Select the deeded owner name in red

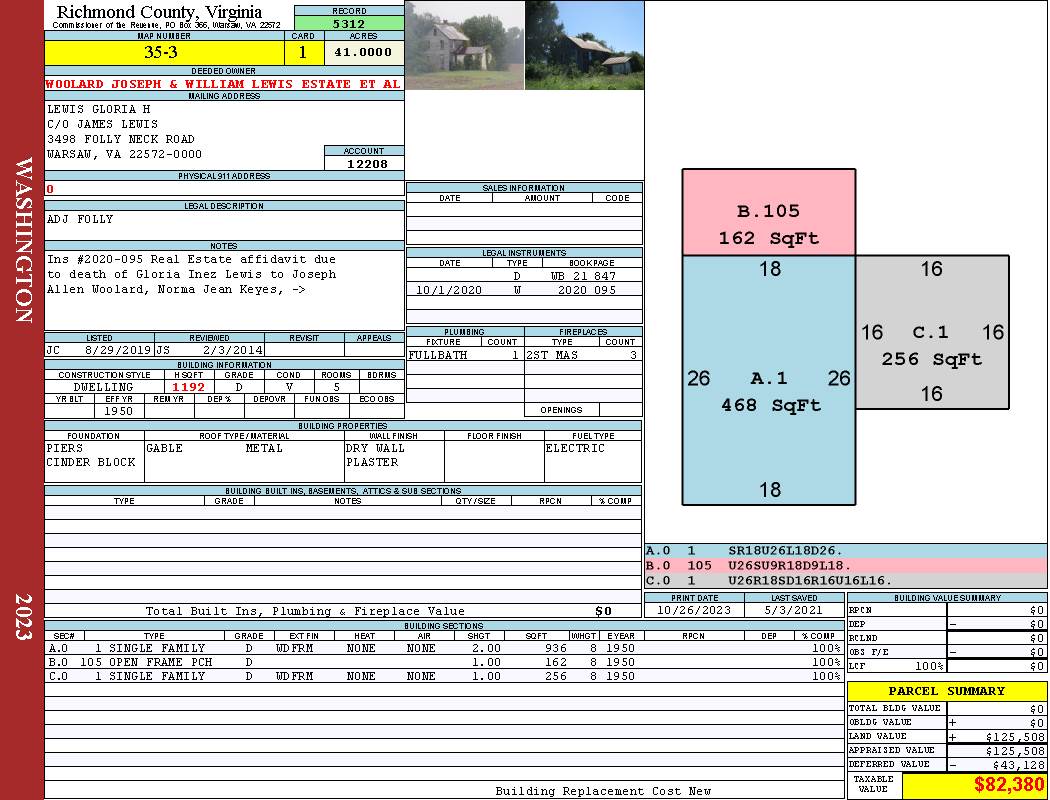click(223, 84)
